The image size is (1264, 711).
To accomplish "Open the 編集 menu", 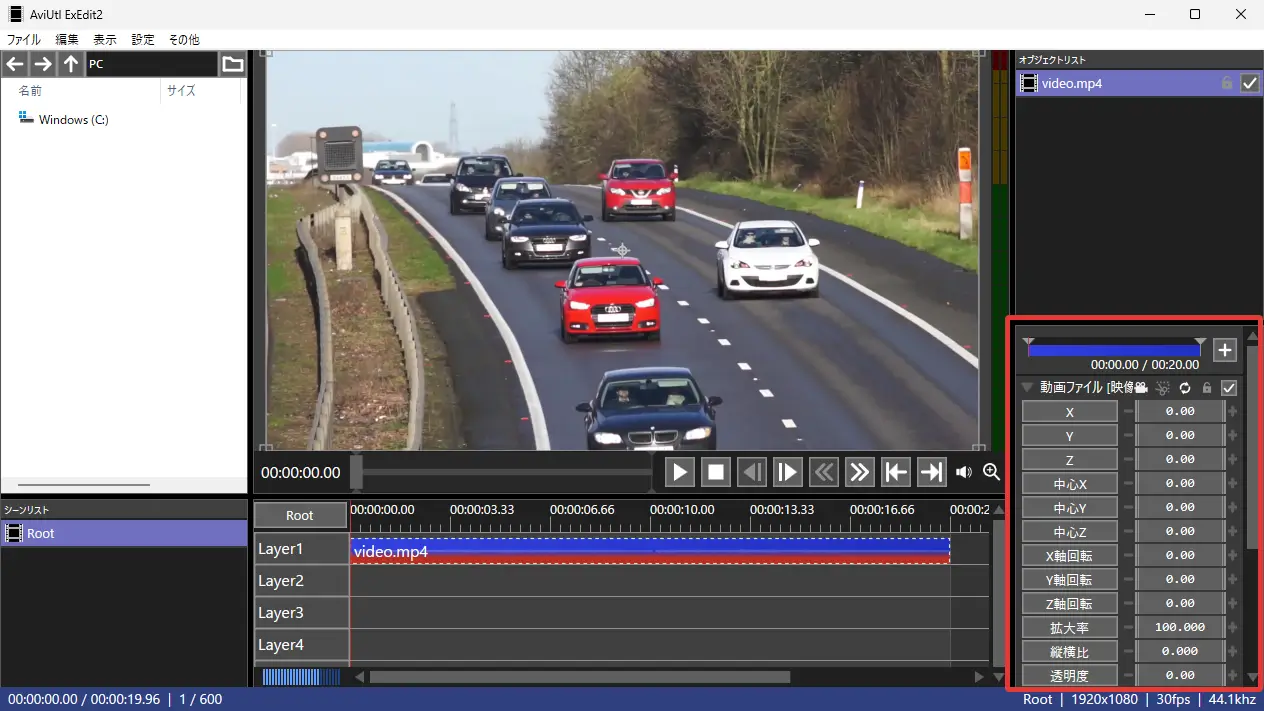I will [67, 40].
